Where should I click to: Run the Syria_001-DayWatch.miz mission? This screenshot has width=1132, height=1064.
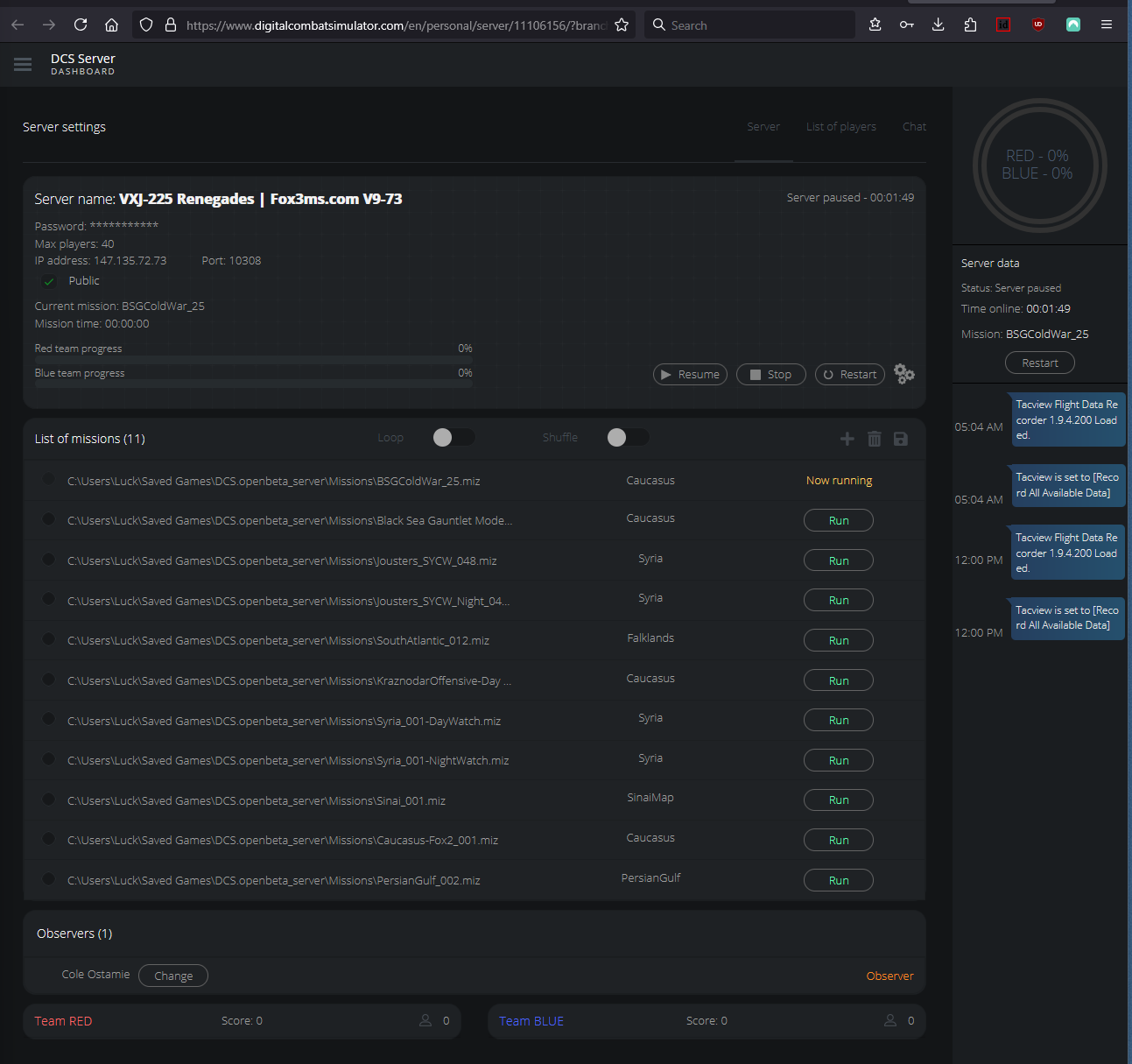[839, 720]
